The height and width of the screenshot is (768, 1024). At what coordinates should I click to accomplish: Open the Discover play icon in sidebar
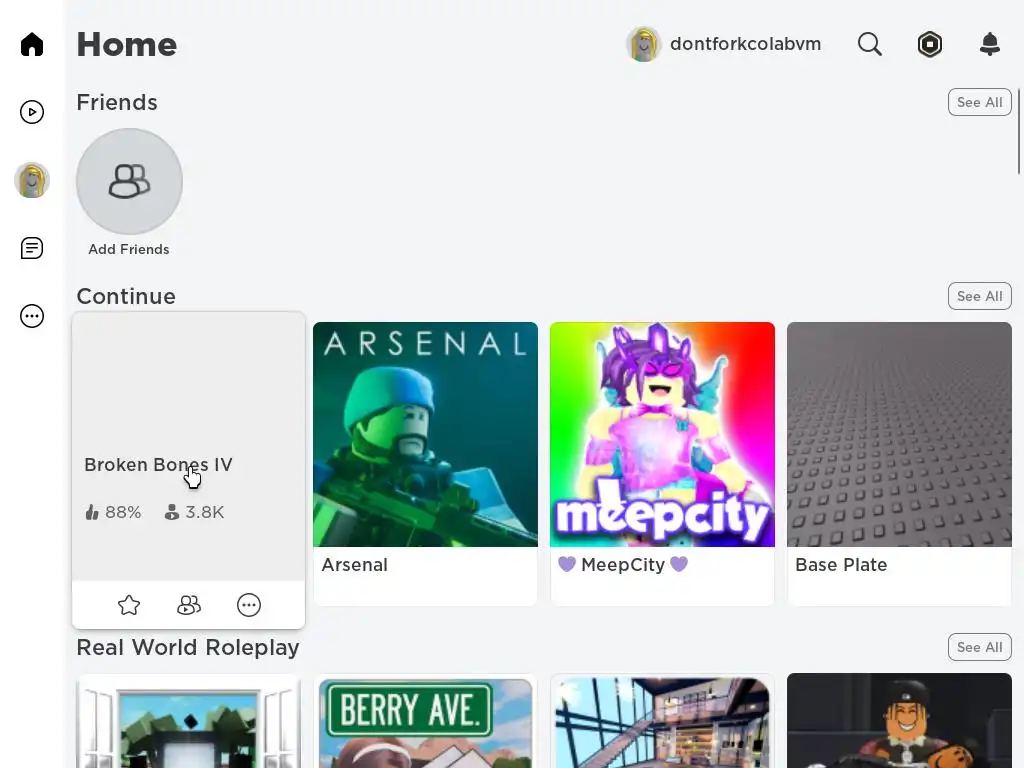click(31, 112)
